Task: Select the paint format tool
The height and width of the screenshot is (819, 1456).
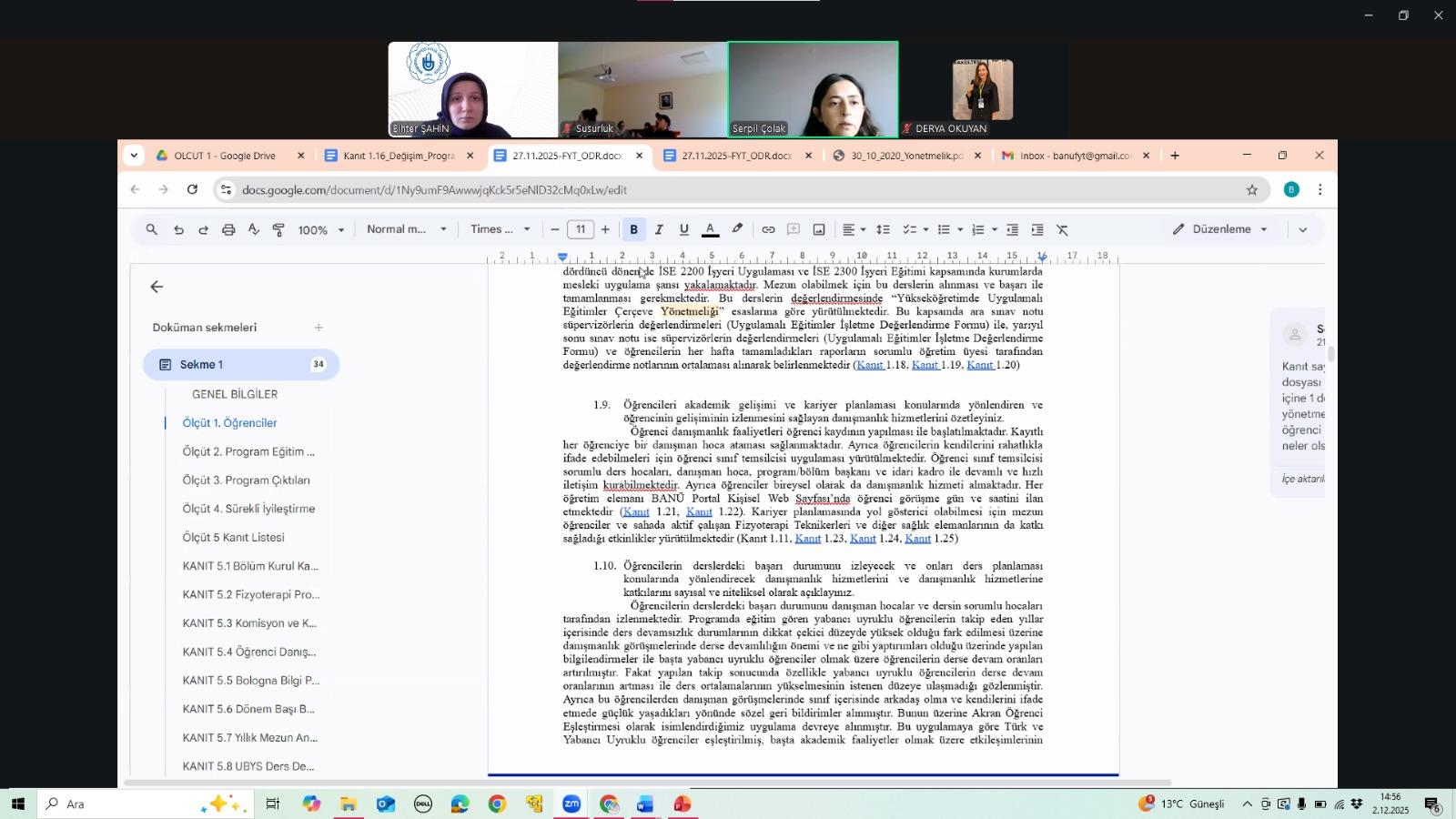Action: pyautogui.click(x=278, y=230)
